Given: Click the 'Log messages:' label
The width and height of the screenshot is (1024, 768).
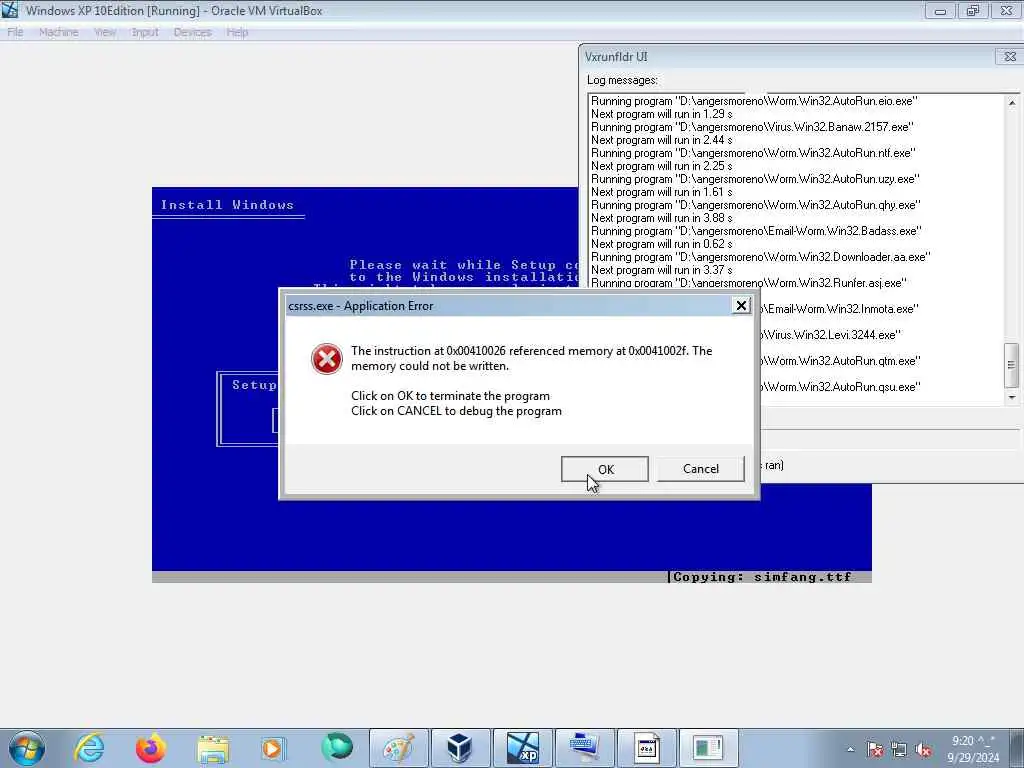Looking at the screenshot, I should (622, 80).
